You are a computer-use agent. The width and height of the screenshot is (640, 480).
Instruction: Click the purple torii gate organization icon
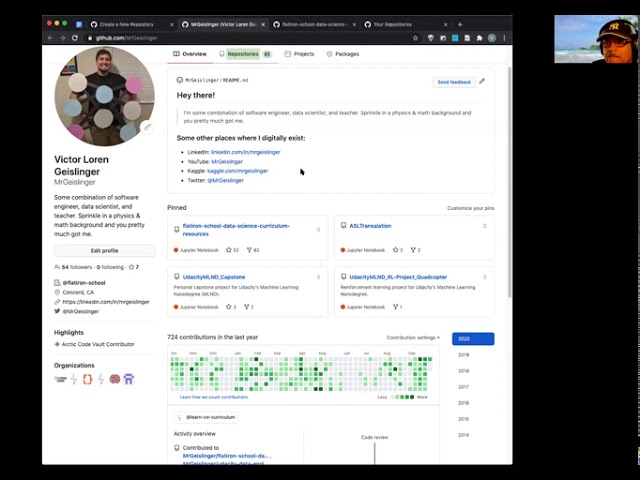click(x=129, y=379)
